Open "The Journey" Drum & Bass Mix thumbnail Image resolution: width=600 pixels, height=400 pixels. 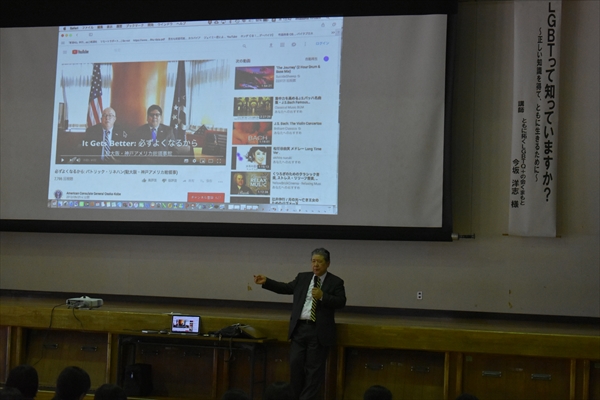pyautogui.click(x=253, y=77)
